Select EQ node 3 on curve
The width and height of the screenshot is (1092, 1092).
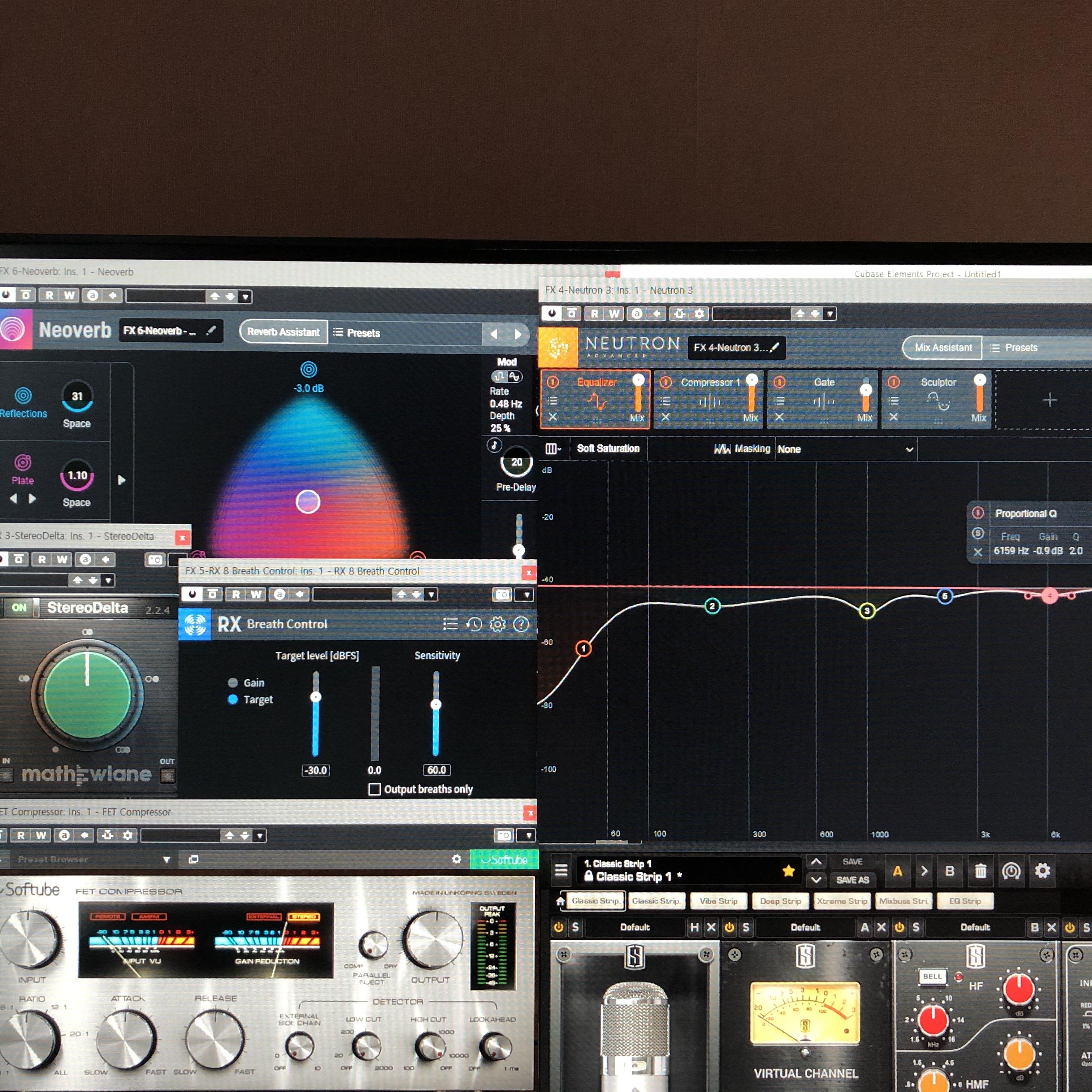(866, 611)
